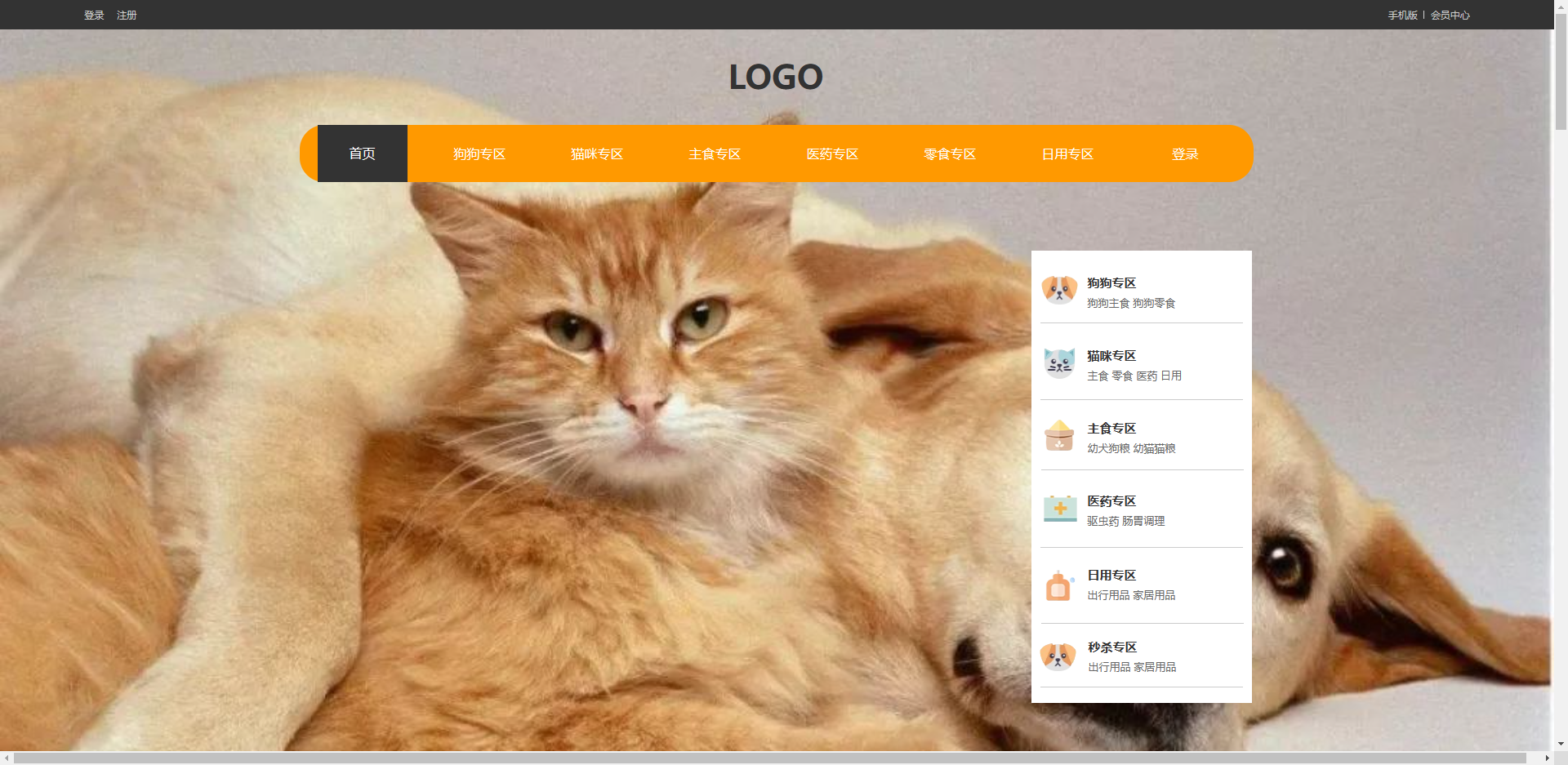
Task: Click the 狗狗主食 sublink
Action: 1108,304
